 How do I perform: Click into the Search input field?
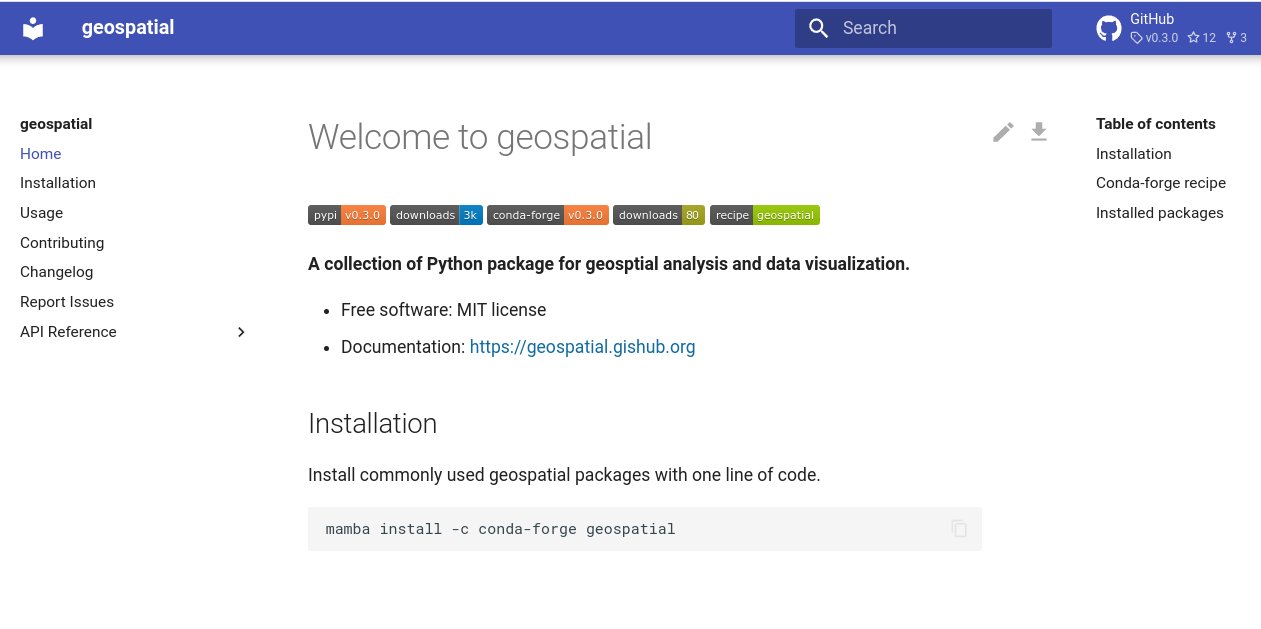tap(923, 28)
